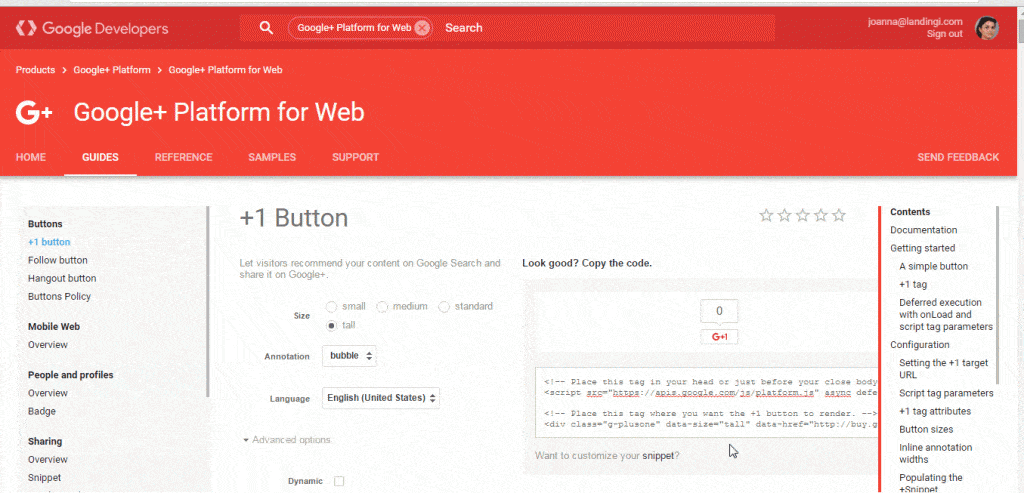Collapse Advanced options section
This screenshot has width=1024, height=493.
click(287, 440)
